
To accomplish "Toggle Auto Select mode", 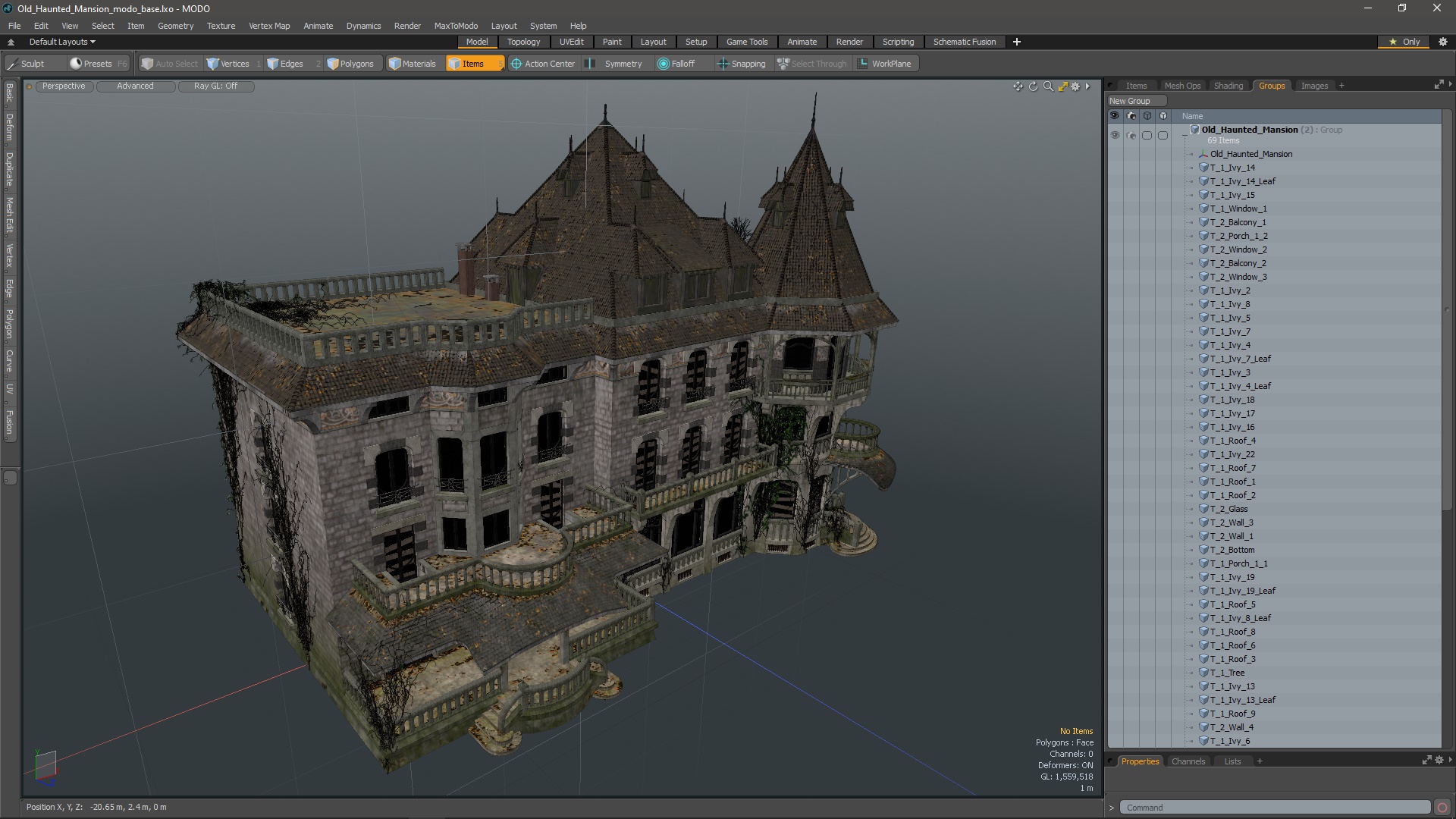I will (x=169, y=64).
